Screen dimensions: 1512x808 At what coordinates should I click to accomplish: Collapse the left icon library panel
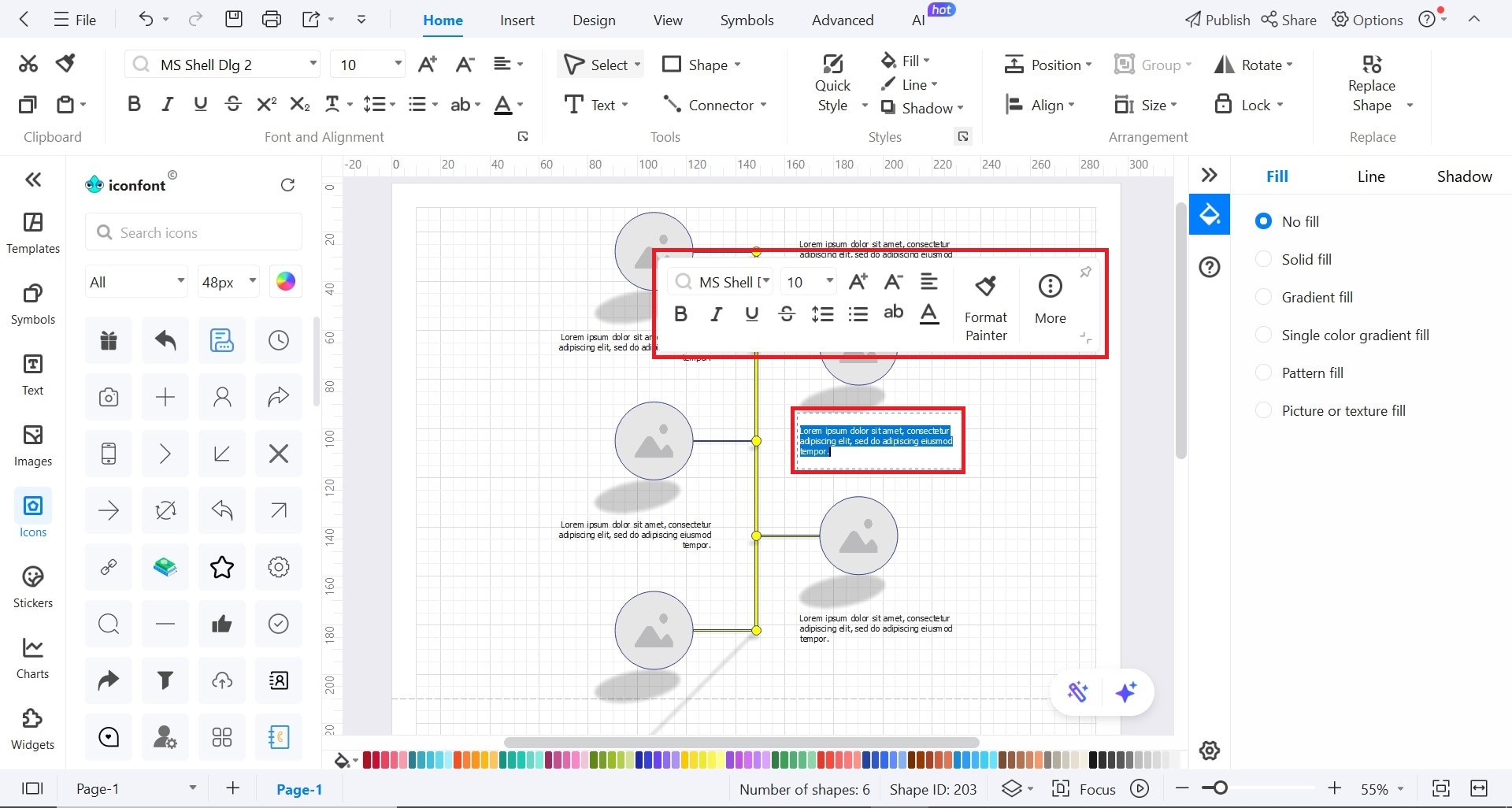coord(33,180)
